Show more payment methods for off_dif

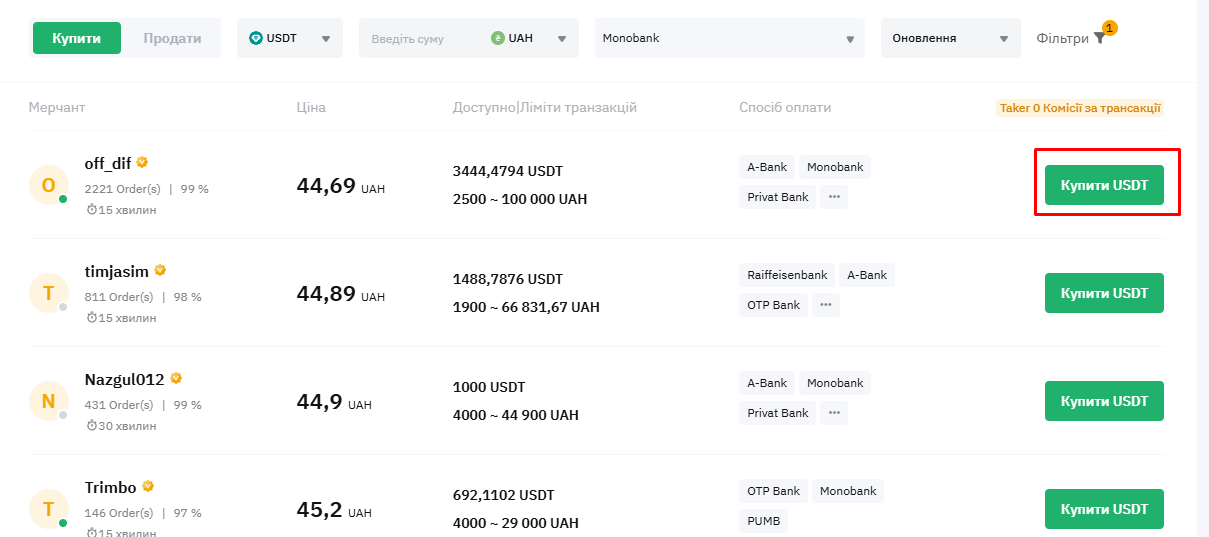pyautogui.click(x=834, y=197)
